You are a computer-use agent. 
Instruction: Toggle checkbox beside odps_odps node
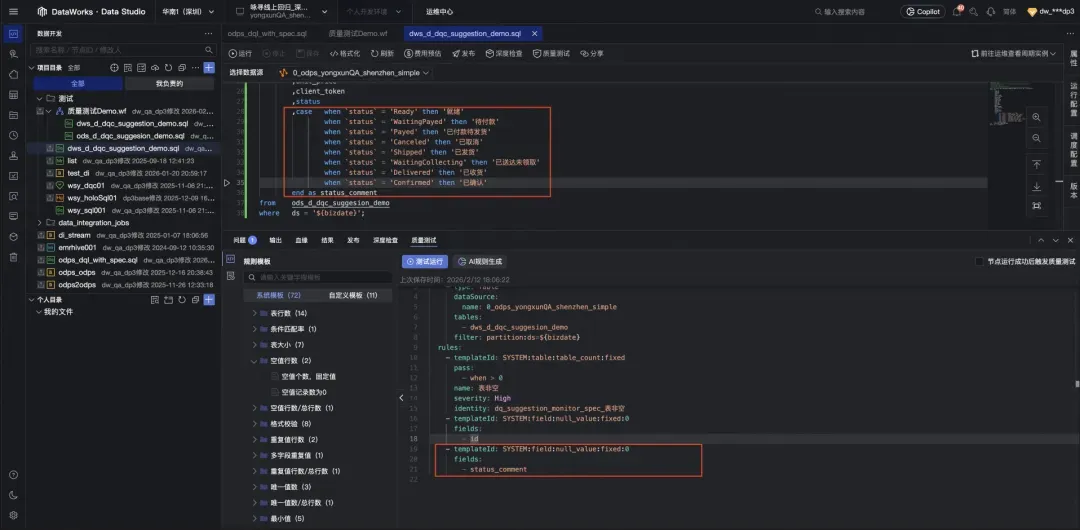pos(41,272)
